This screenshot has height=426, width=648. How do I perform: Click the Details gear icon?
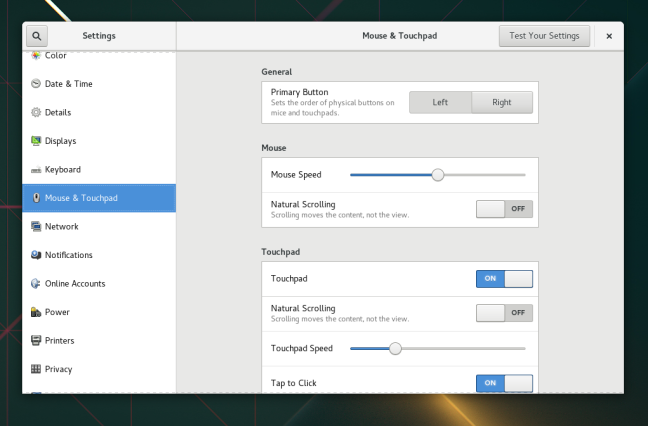point(36,112)
